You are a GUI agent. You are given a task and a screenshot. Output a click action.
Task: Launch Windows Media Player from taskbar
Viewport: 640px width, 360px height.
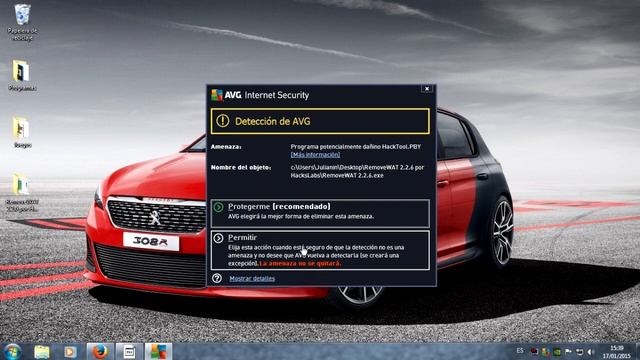[70, 351]
